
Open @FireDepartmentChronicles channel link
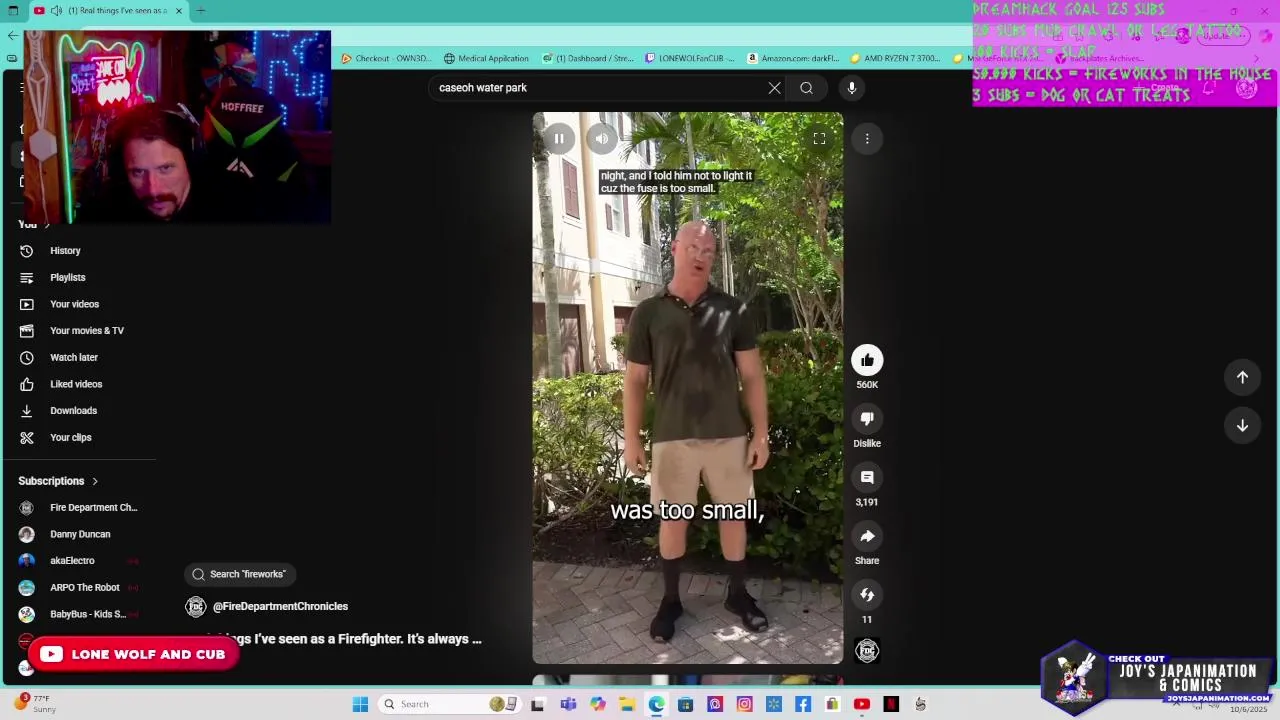pos(280,607)
